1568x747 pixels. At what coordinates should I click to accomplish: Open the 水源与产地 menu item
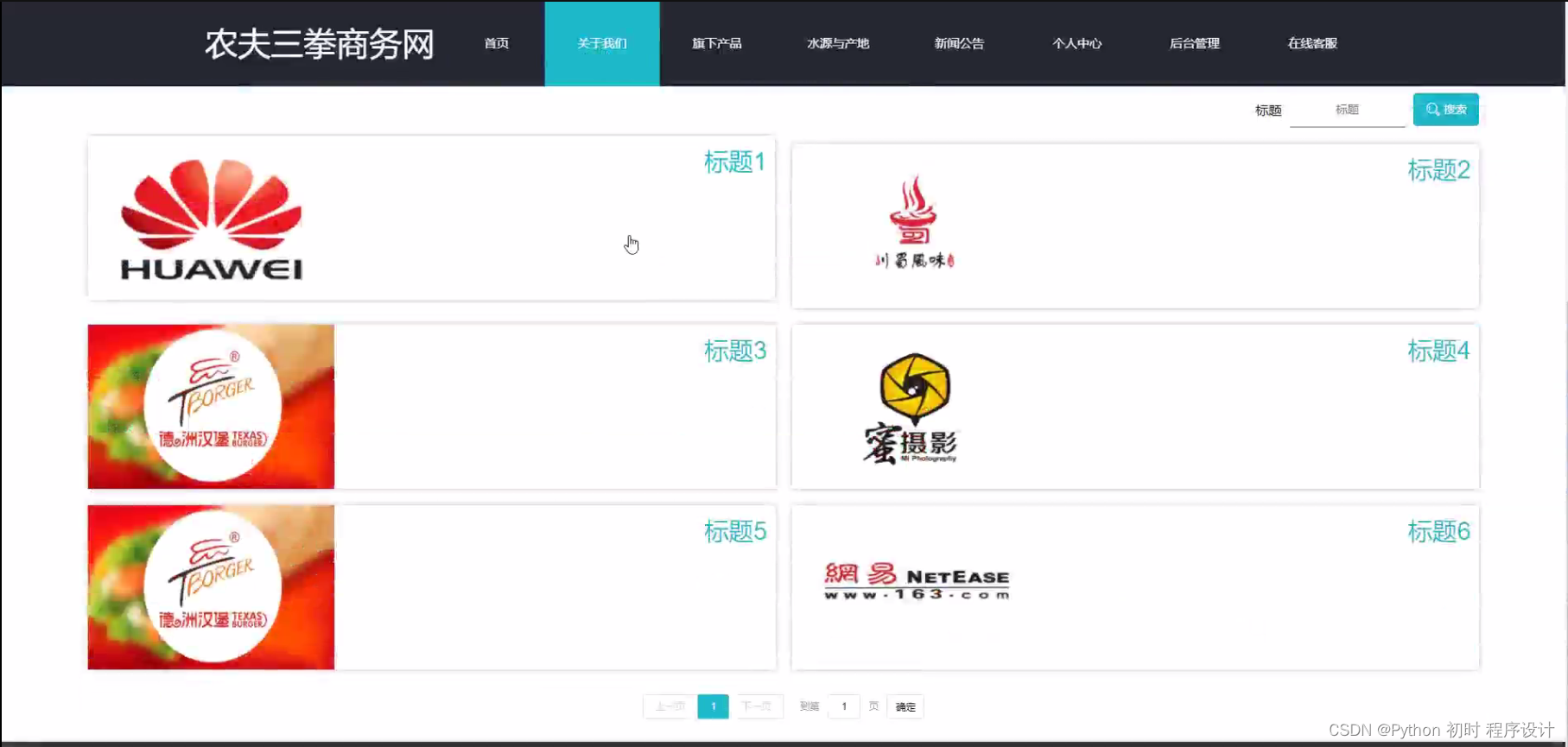(838, 43)
